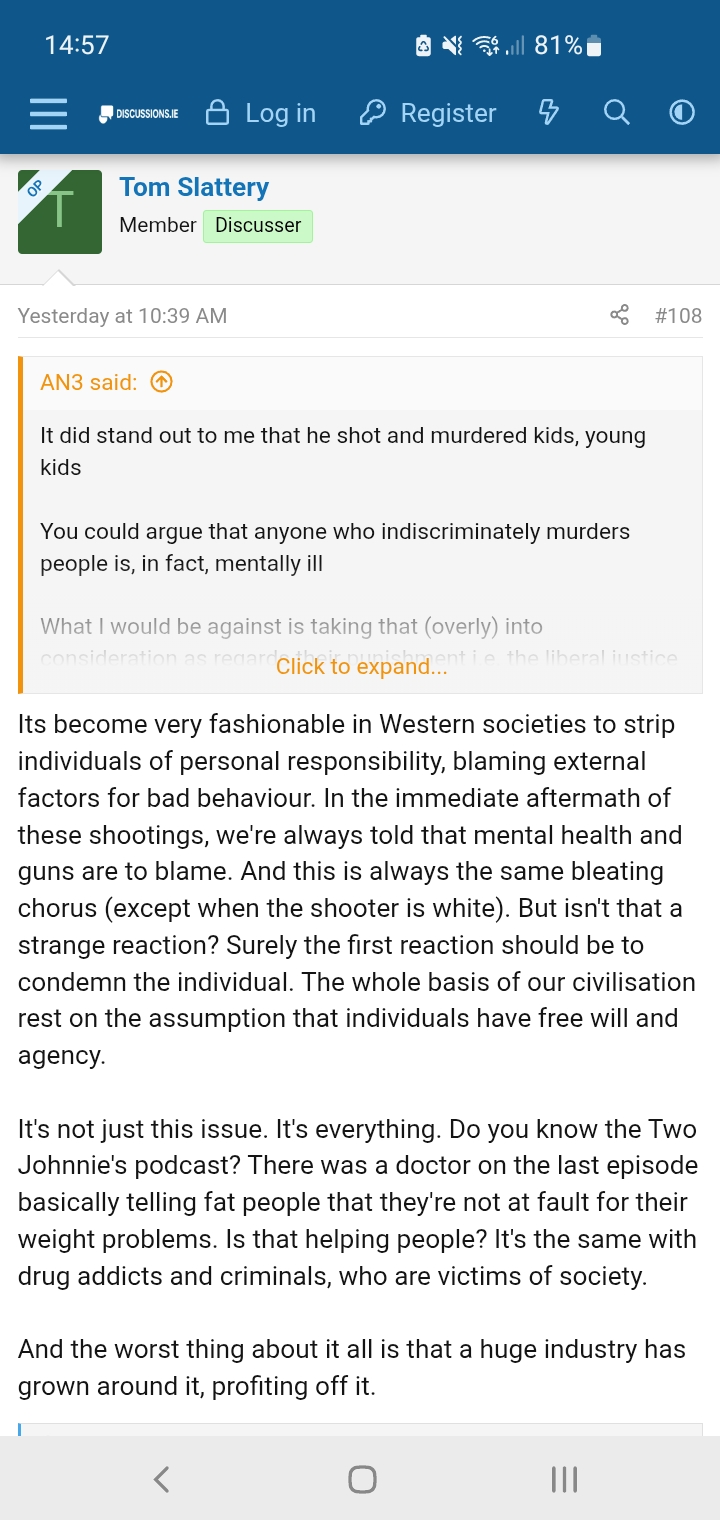720x1520 pixels.
Task: Select Log in menu item
Action: tap(260, 114)
